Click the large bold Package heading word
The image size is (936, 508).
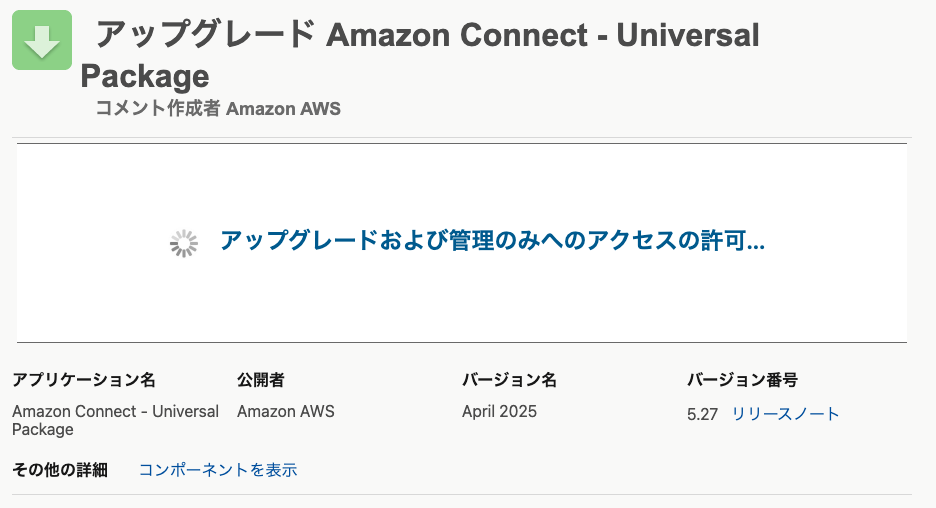145,76
